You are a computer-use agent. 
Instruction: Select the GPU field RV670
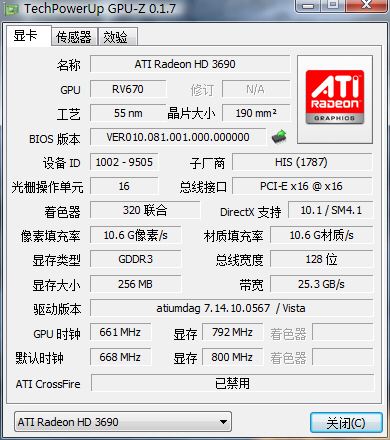pyautogui.click(x=128, y=89)
